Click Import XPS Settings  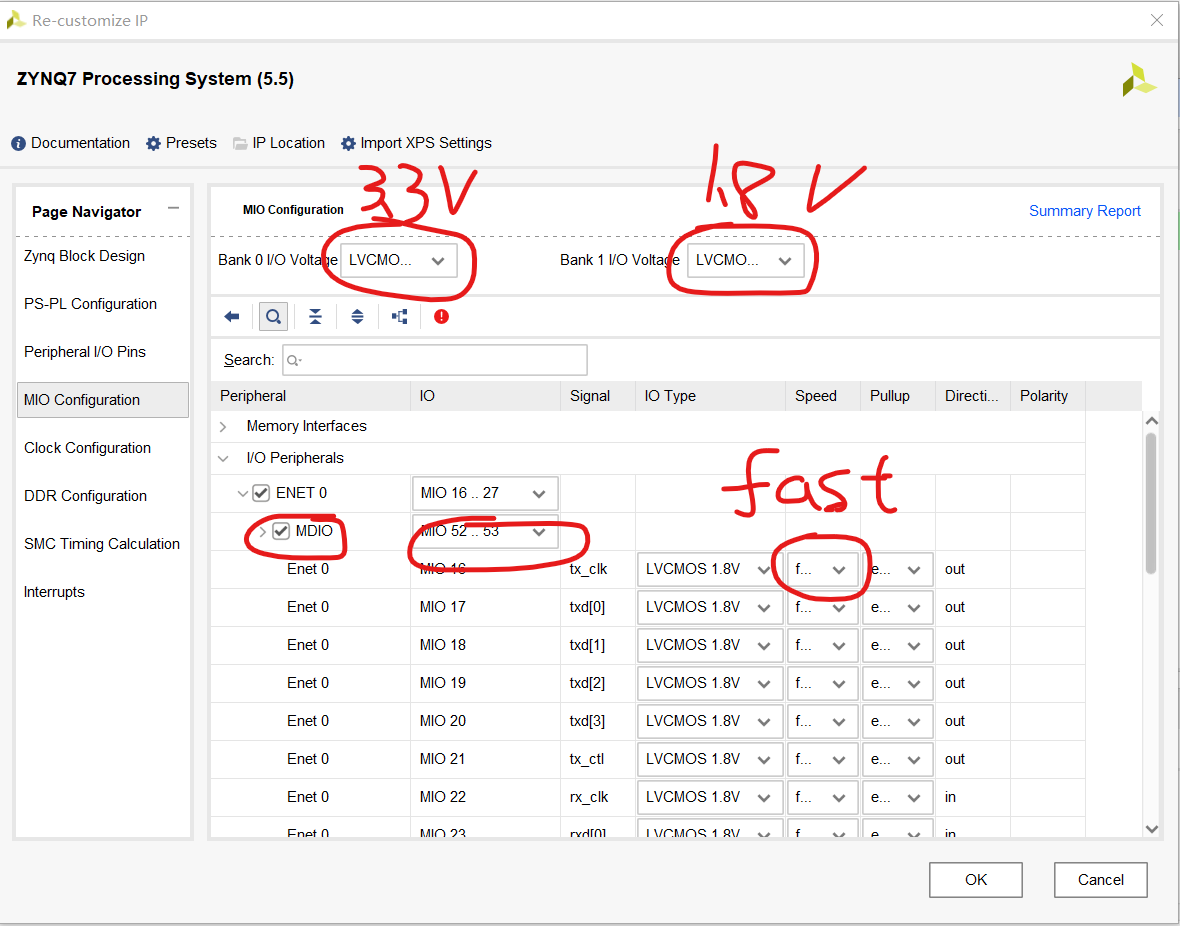click(x=416, y=143)
